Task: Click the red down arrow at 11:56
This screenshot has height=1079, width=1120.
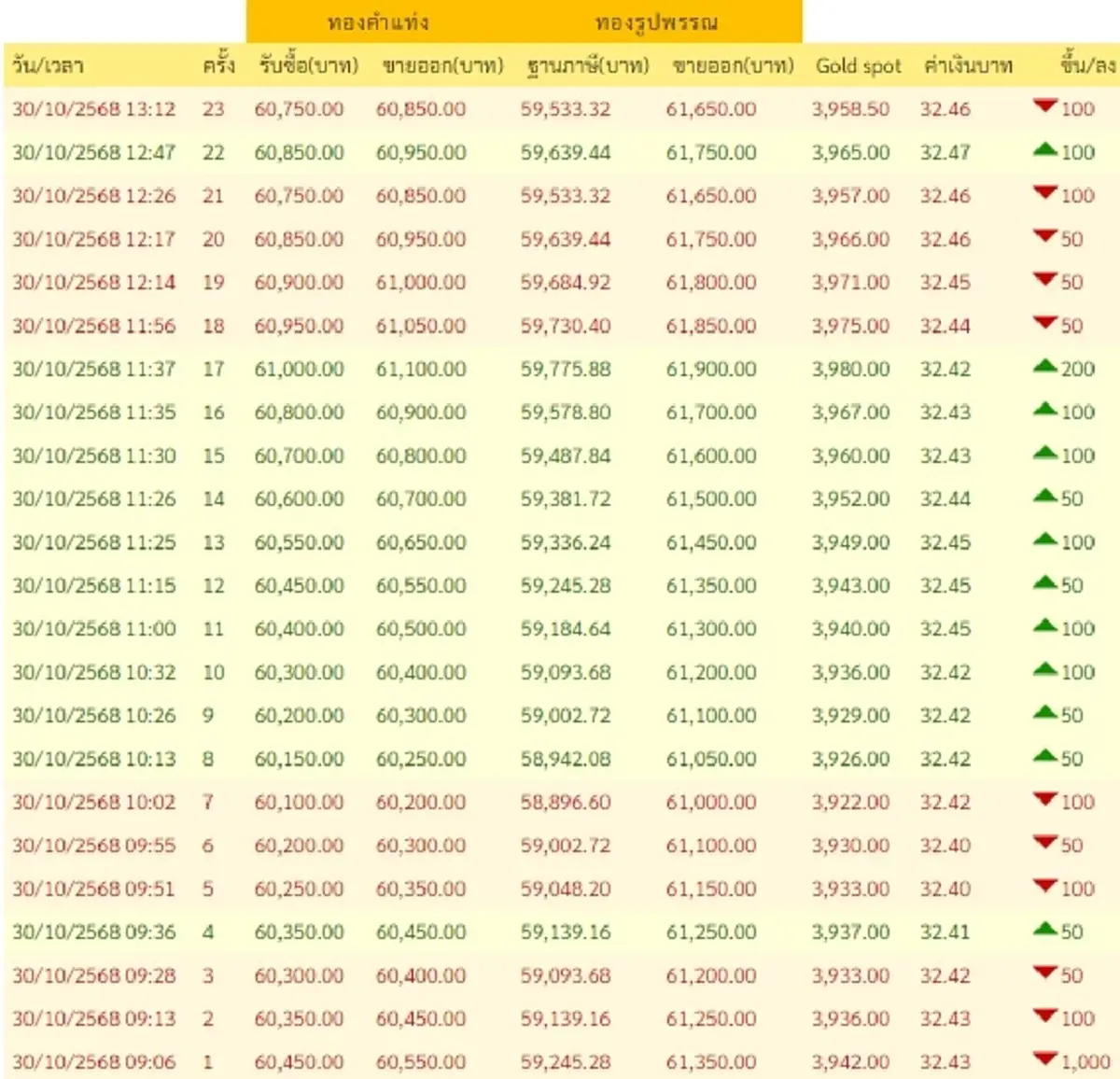Action: click(x=1045, y=323)
